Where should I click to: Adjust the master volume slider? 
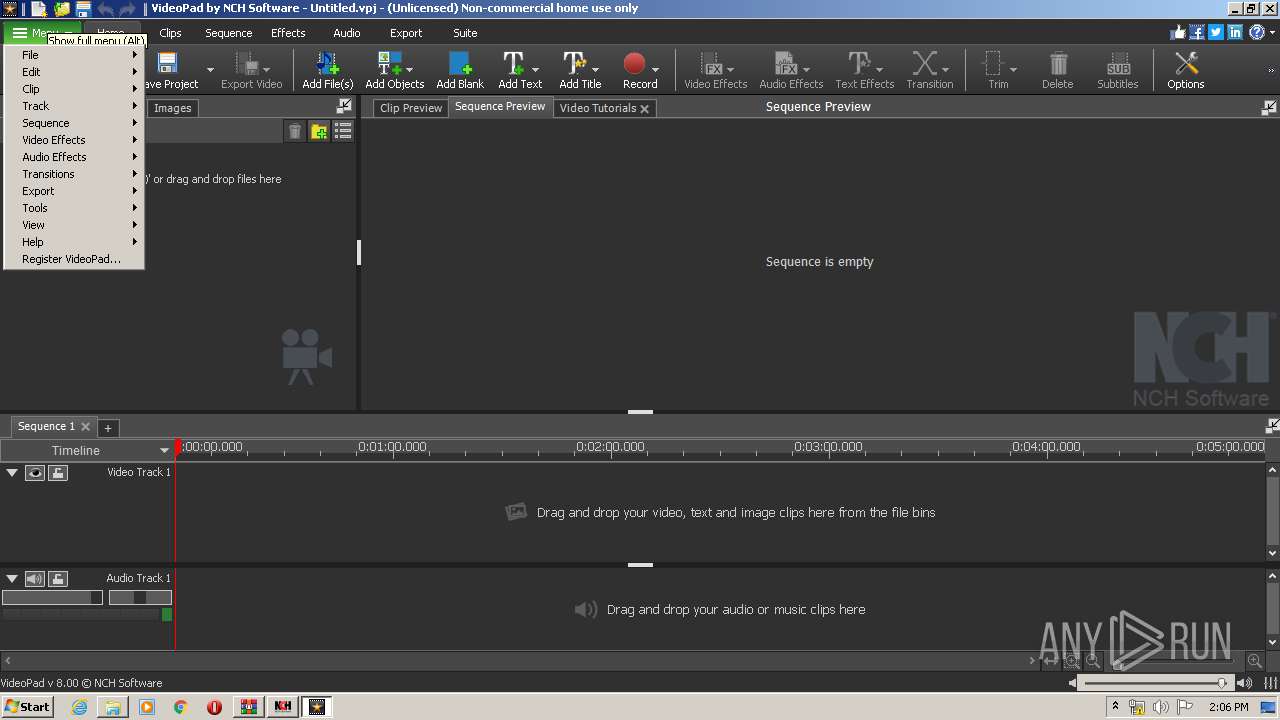[1157, 683]
